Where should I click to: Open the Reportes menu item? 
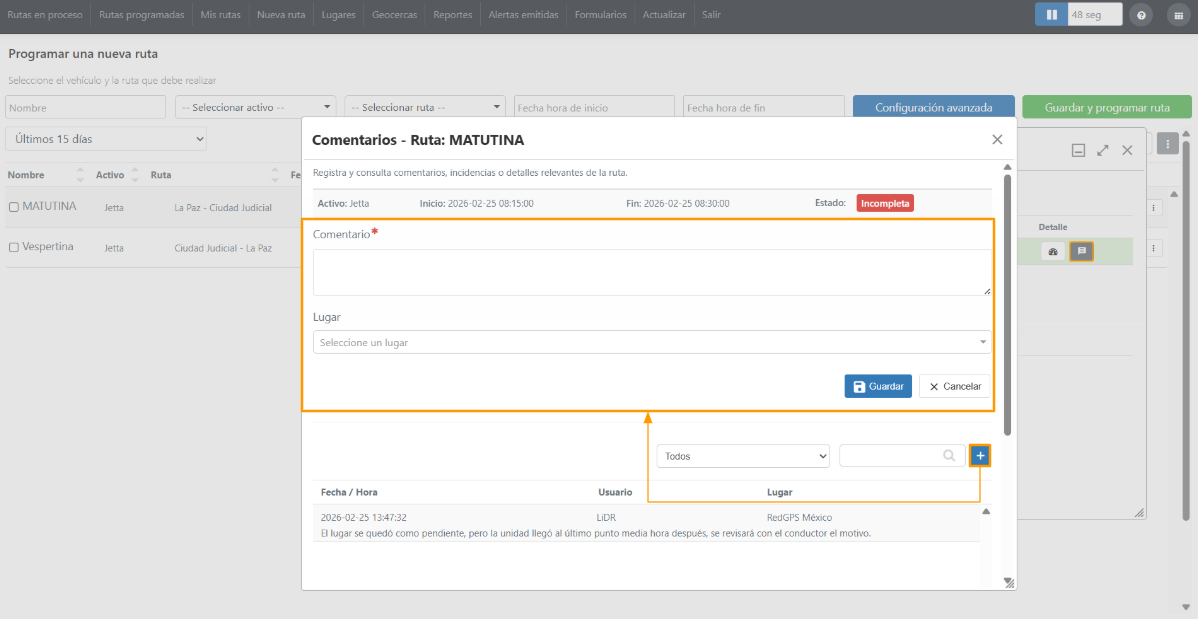coord(452,15)
